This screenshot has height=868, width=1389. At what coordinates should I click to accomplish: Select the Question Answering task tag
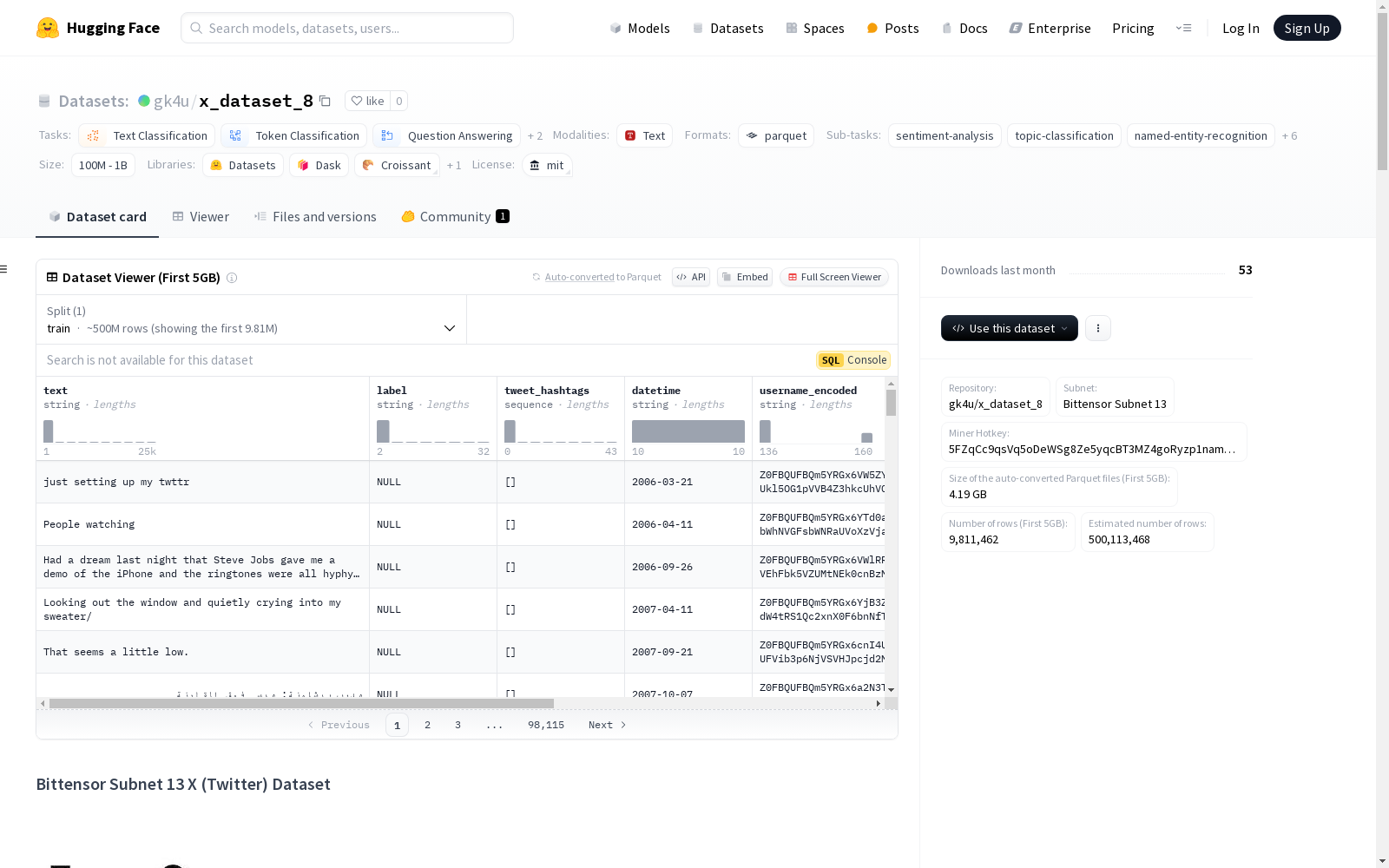(x=446, y=135)
